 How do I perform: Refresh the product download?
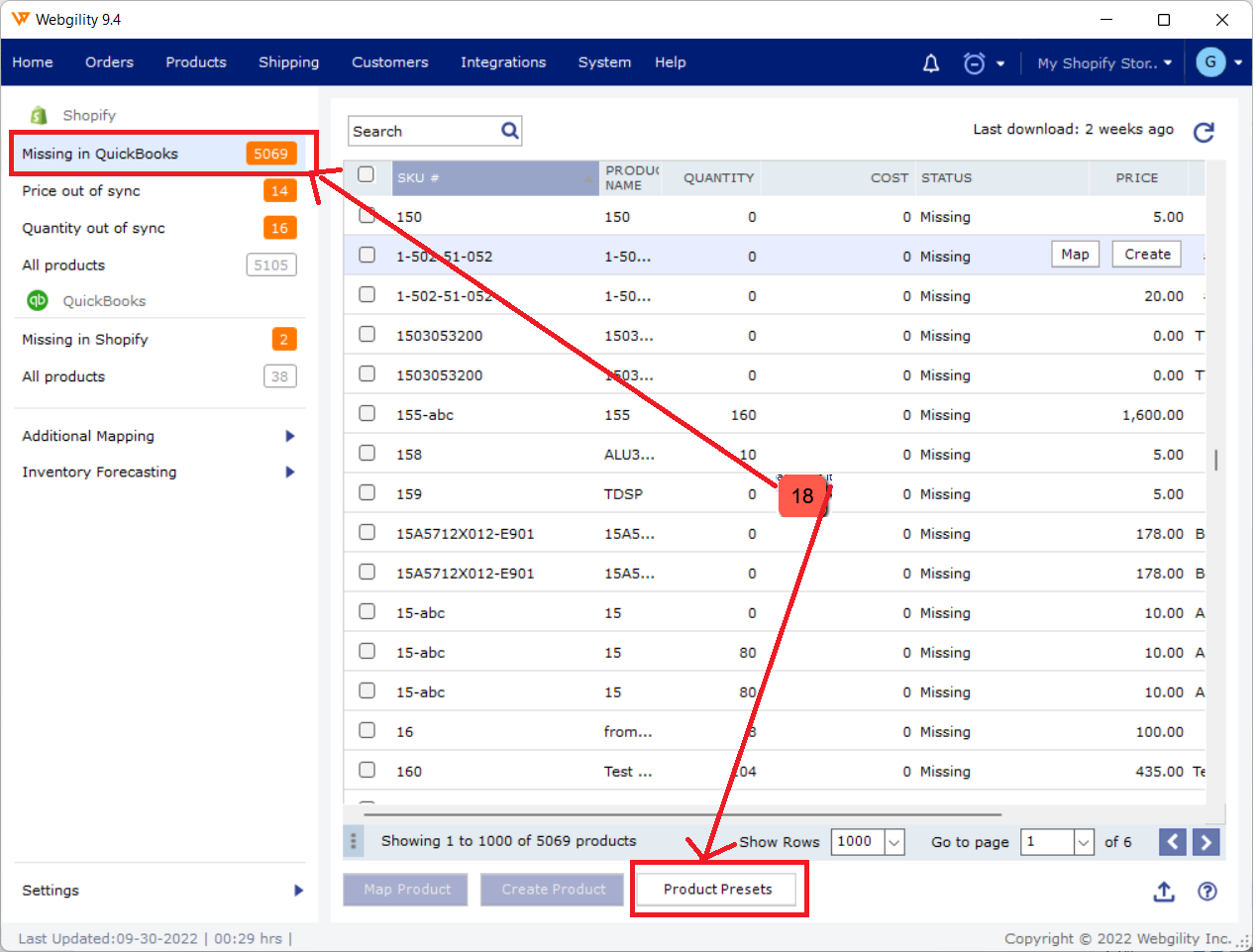[x=1204, y=132]
